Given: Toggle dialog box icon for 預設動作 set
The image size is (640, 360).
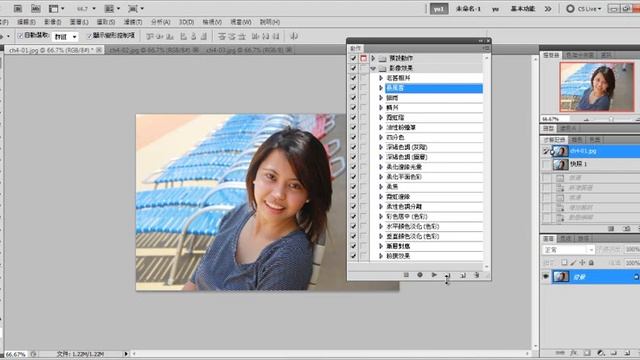Looking at the screenshot, I should 363,58.
